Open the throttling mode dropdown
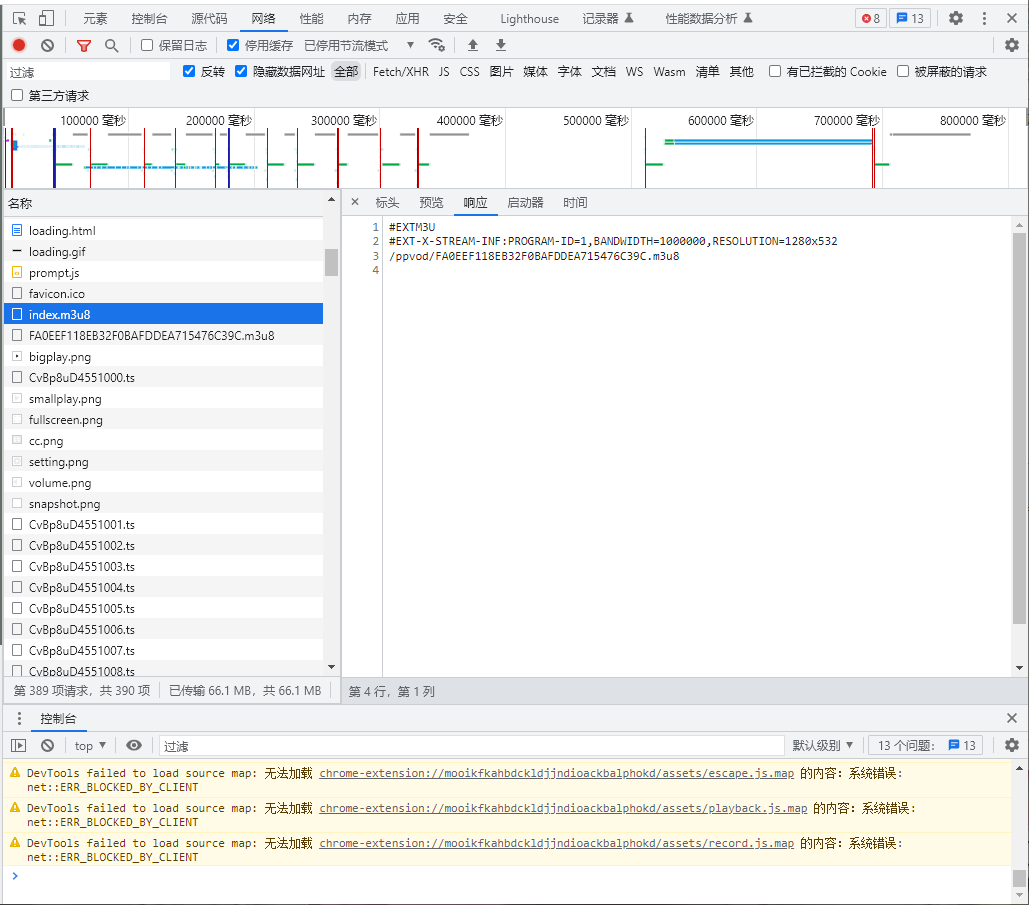Screen dimensions: 1029x905 360,45
